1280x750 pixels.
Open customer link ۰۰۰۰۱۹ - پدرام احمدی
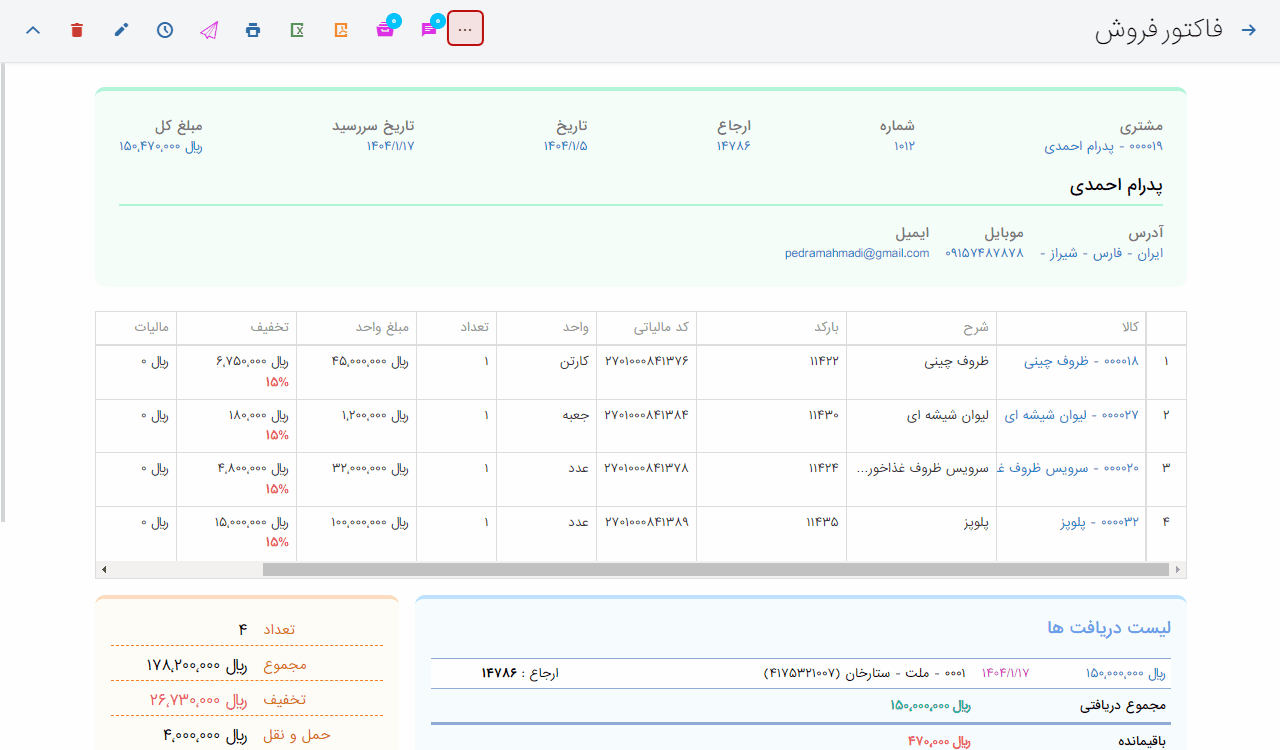[1103, 146]
